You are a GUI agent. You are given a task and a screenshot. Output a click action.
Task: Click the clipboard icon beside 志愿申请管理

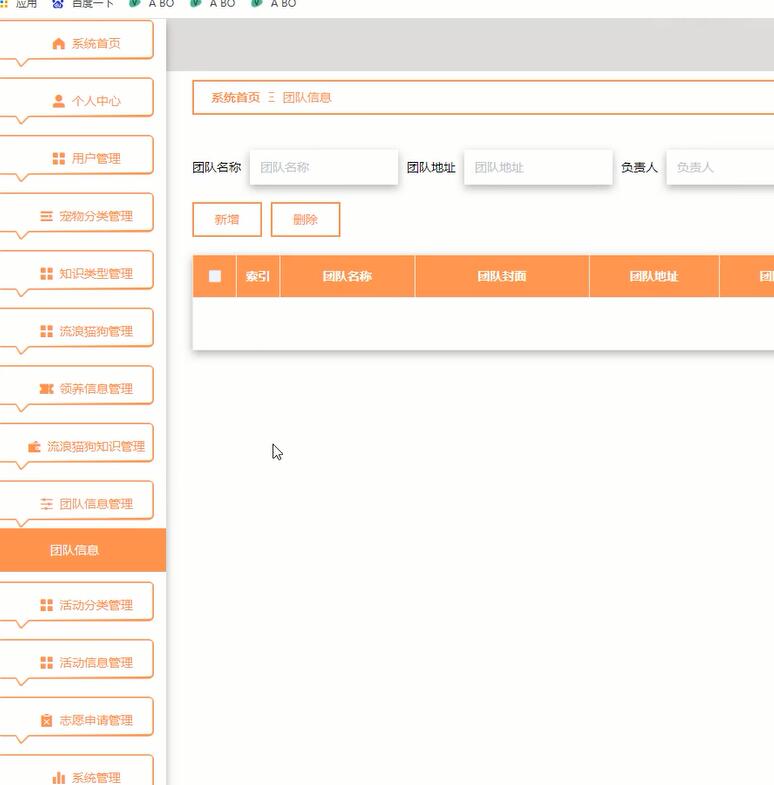click(46, 720)
